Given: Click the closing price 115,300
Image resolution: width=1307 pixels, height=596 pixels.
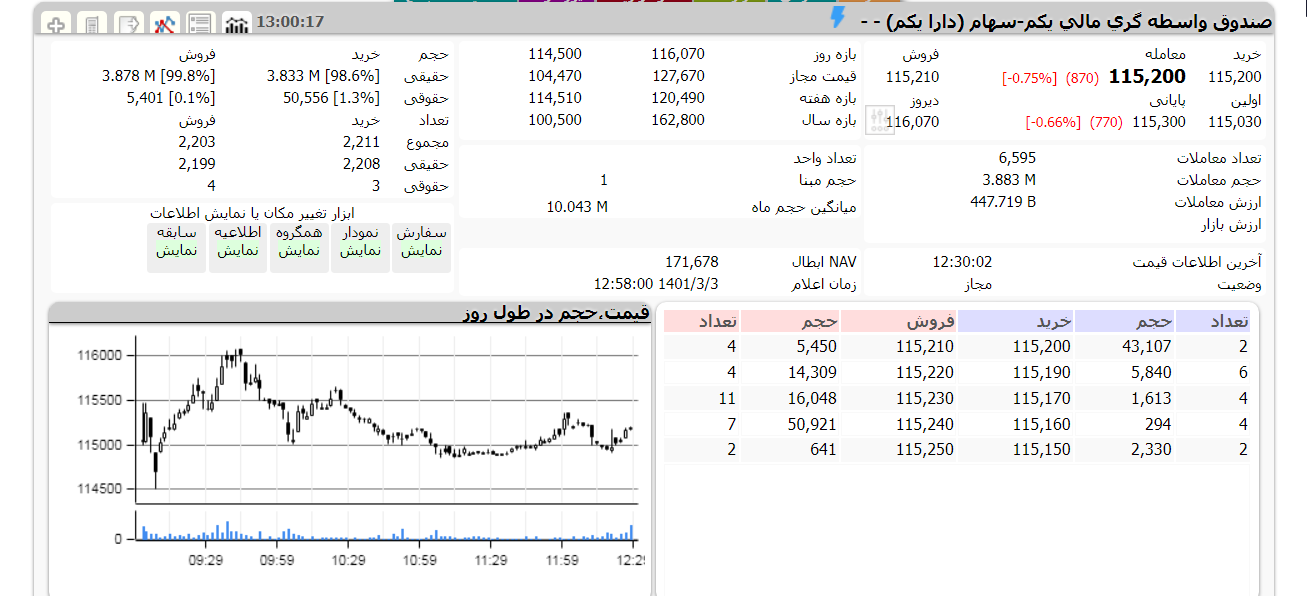Looking at the screenshot, I should (1159, 122).
